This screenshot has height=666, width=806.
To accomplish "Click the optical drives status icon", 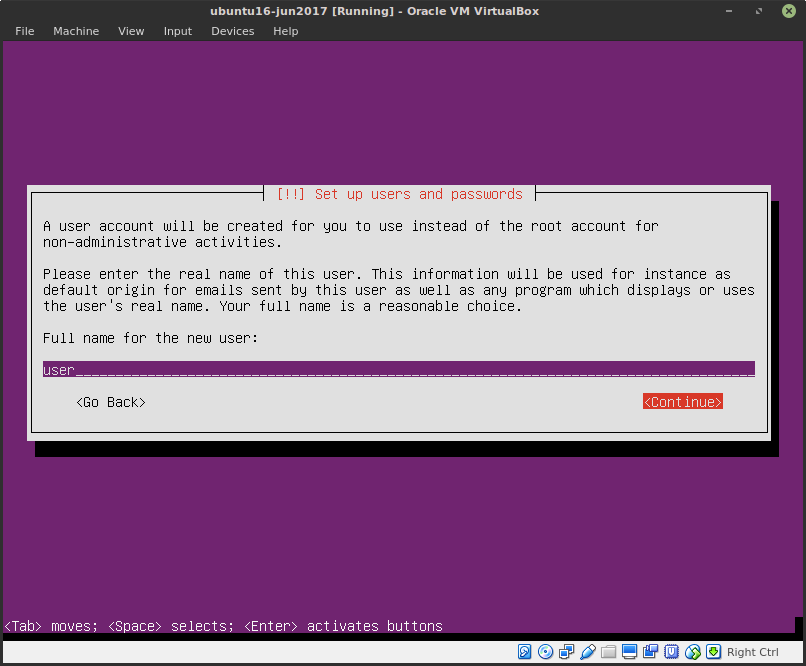I will pyautogui.click(x=545, y=651).
